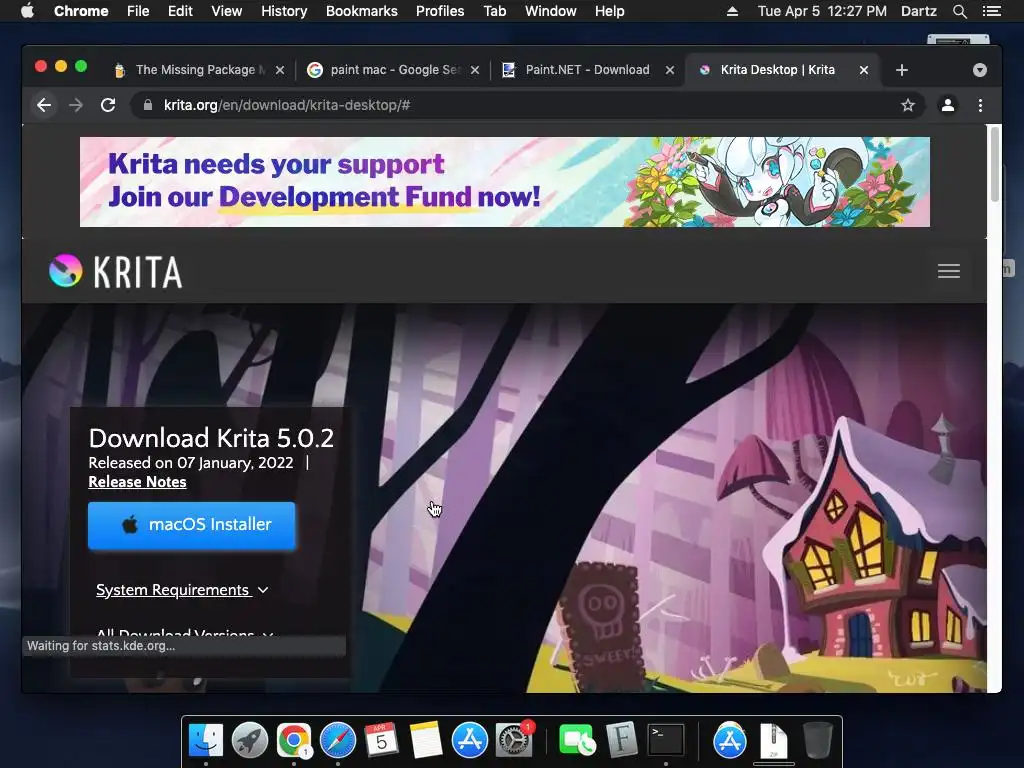Open the Krita hamburger navigation menu
This screenshot has width=1024, height=768.
(x=949, y=271)
